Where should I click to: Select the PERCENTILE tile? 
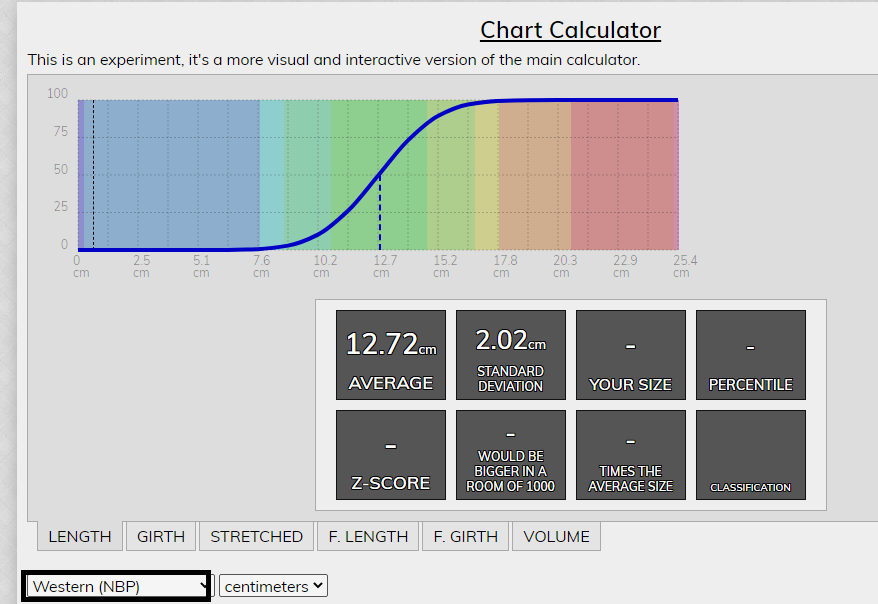pyautogui.click(x=751, y=355)
